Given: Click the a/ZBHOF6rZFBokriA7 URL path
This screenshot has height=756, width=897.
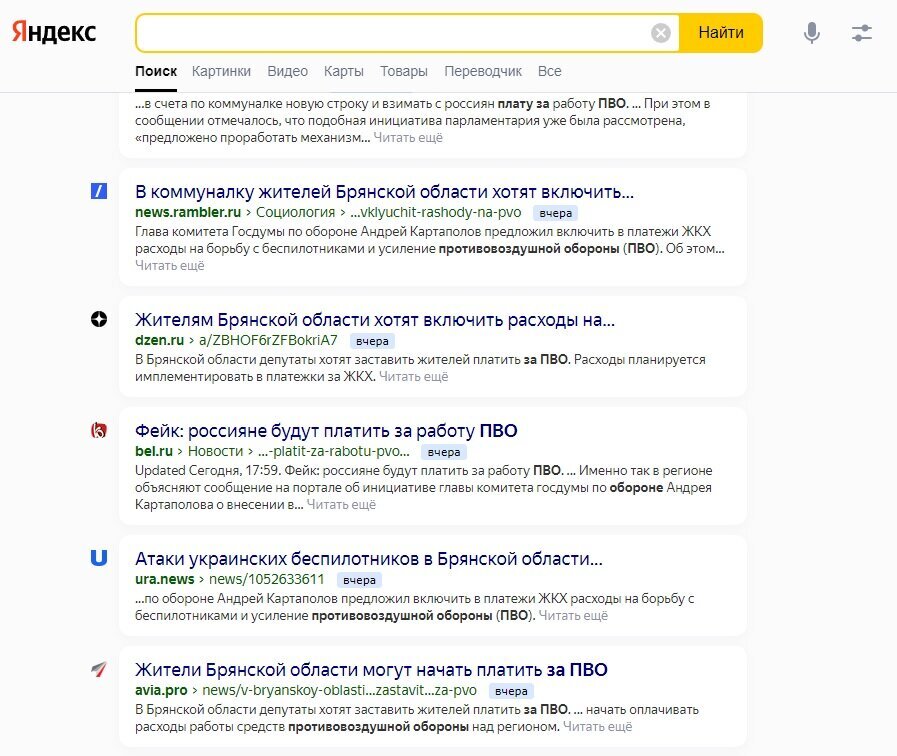Looking at the screenshot, I should (x=268, y=340).
